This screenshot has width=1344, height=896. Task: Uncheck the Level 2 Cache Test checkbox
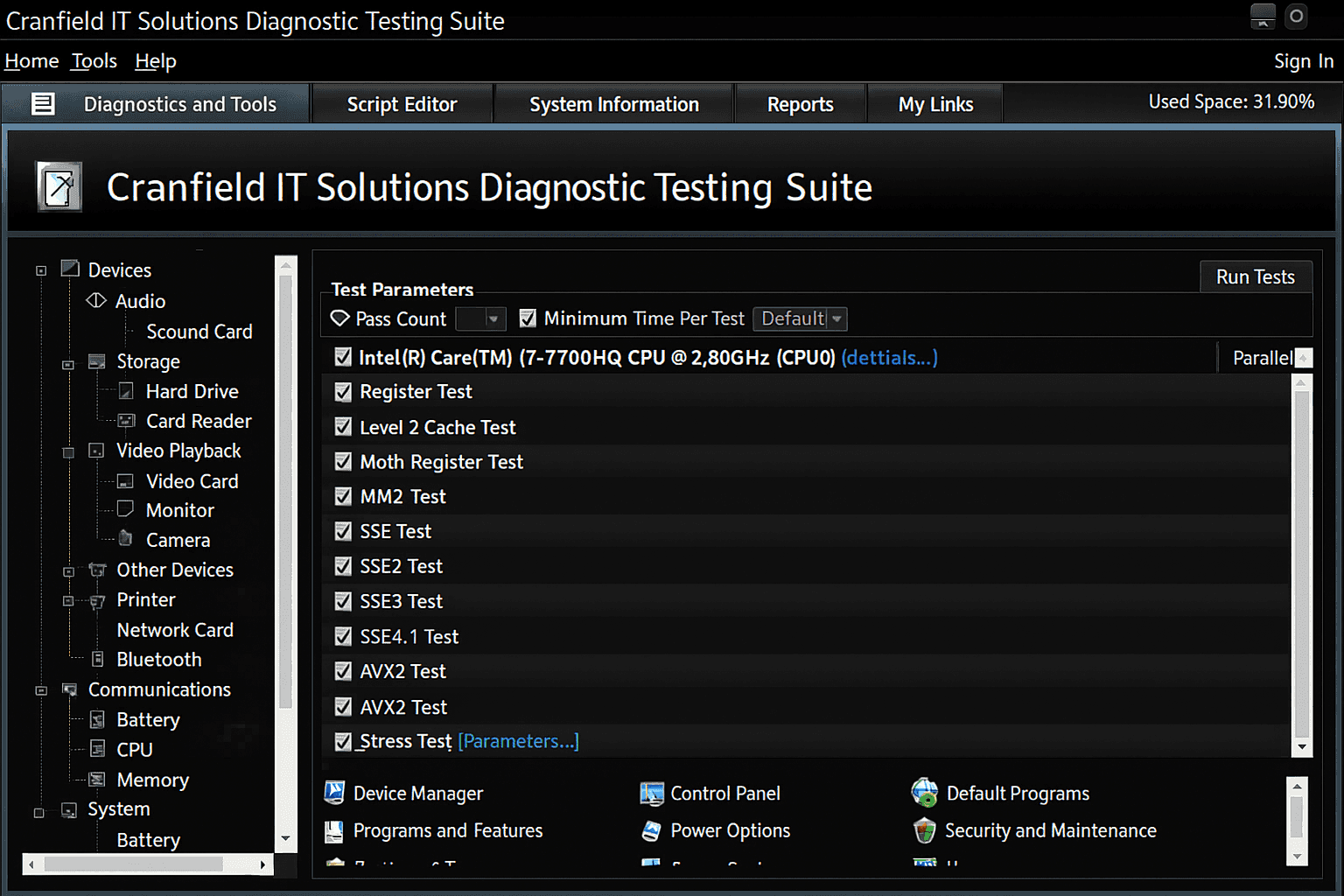pos(343,427)
